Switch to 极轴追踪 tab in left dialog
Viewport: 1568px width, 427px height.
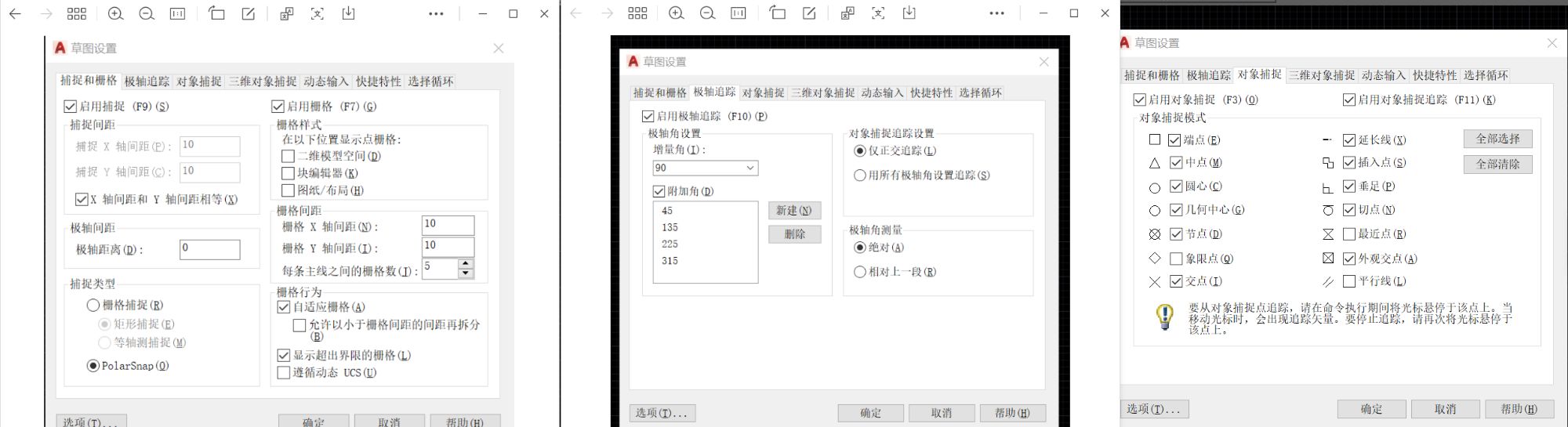tap(147, 81)
